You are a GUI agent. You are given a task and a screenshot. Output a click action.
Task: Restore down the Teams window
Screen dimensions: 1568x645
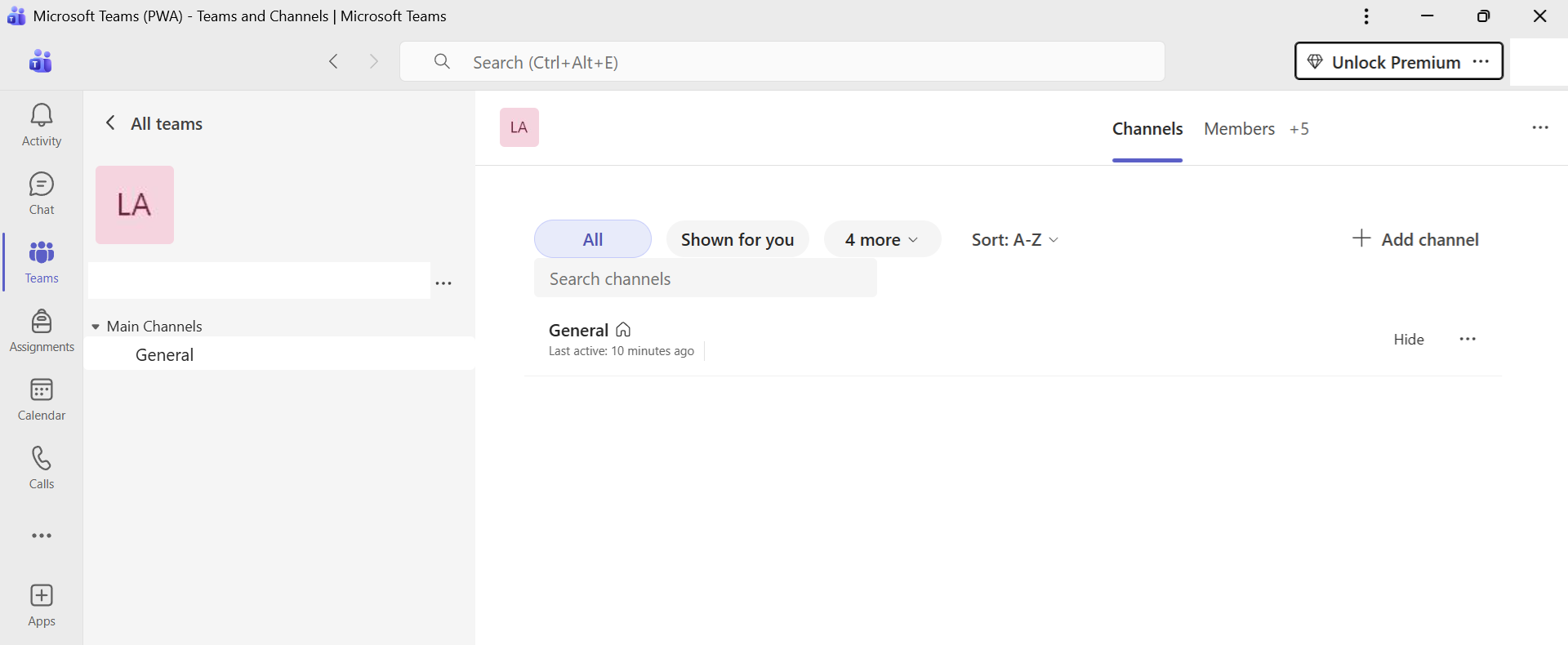[x=1484, y=16]
